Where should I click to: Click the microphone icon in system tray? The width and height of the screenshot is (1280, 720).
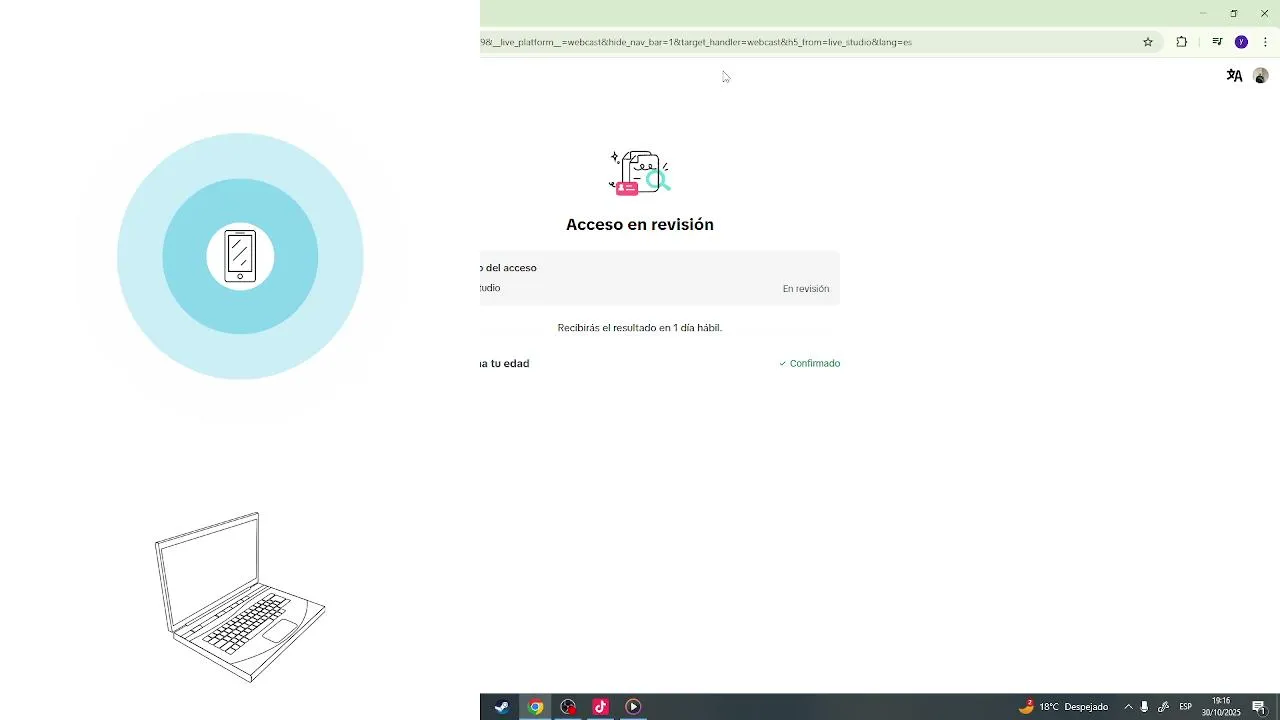pos(1145,707)
